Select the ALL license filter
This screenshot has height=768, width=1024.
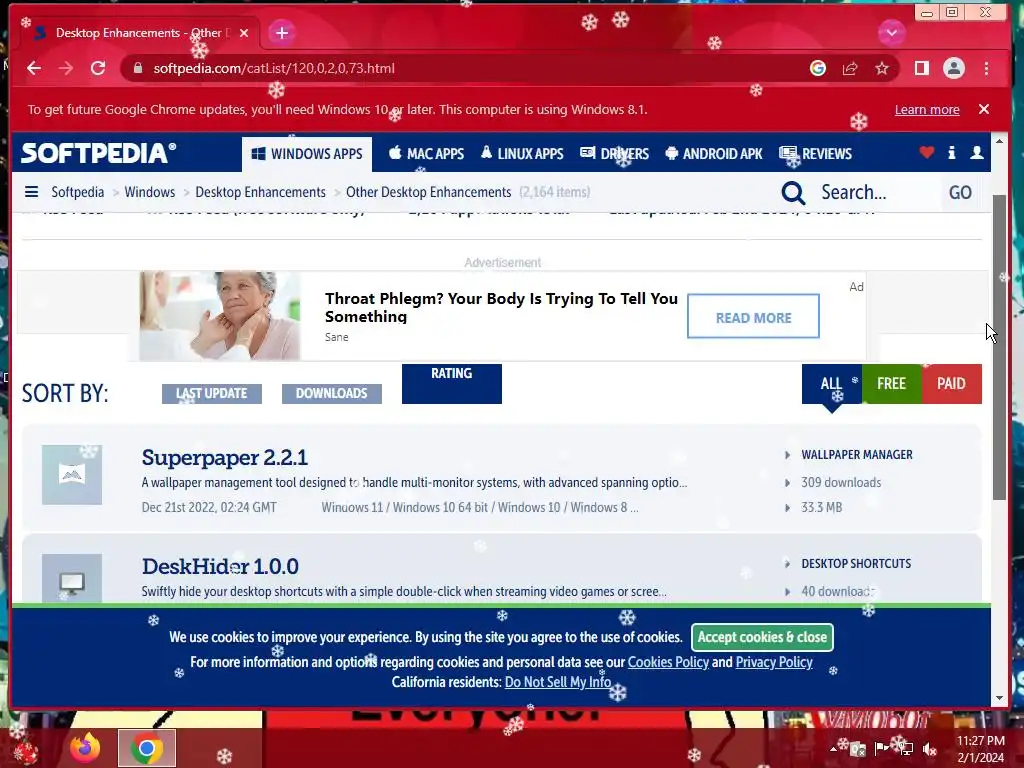pos(831,383)
